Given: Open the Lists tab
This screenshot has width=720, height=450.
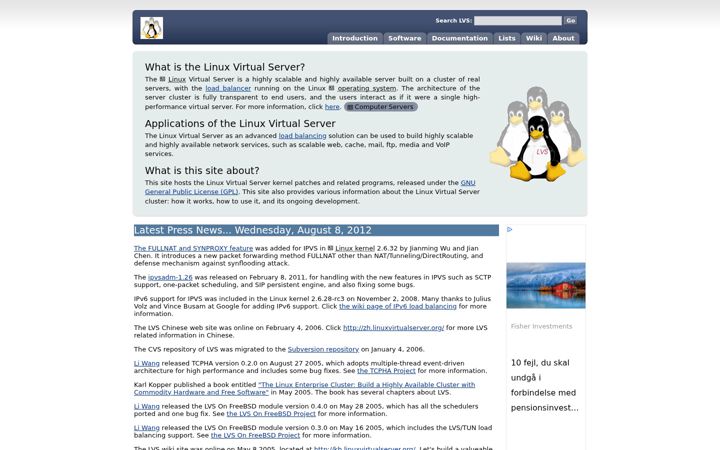Looking at the screenshot, I should [506, 38].
